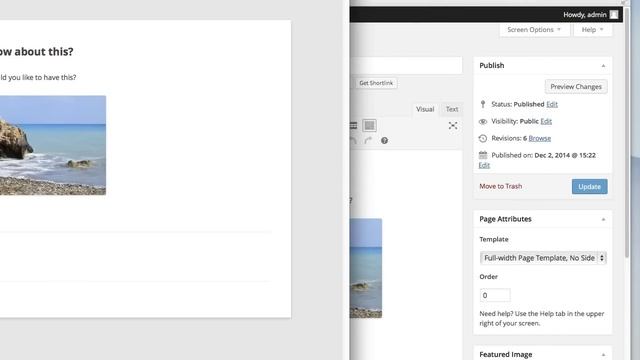640x360 pixels.
Task: Open the Template select dropdown
Action: (543, 258)
